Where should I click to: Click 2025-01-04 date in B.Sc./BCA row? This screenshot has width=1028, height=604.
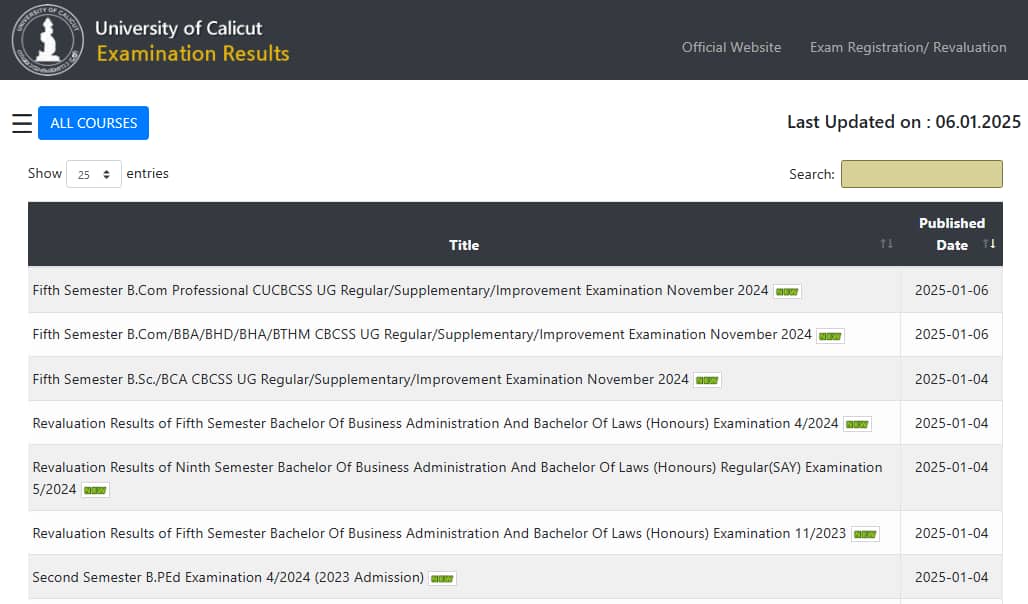click(951, 379)
